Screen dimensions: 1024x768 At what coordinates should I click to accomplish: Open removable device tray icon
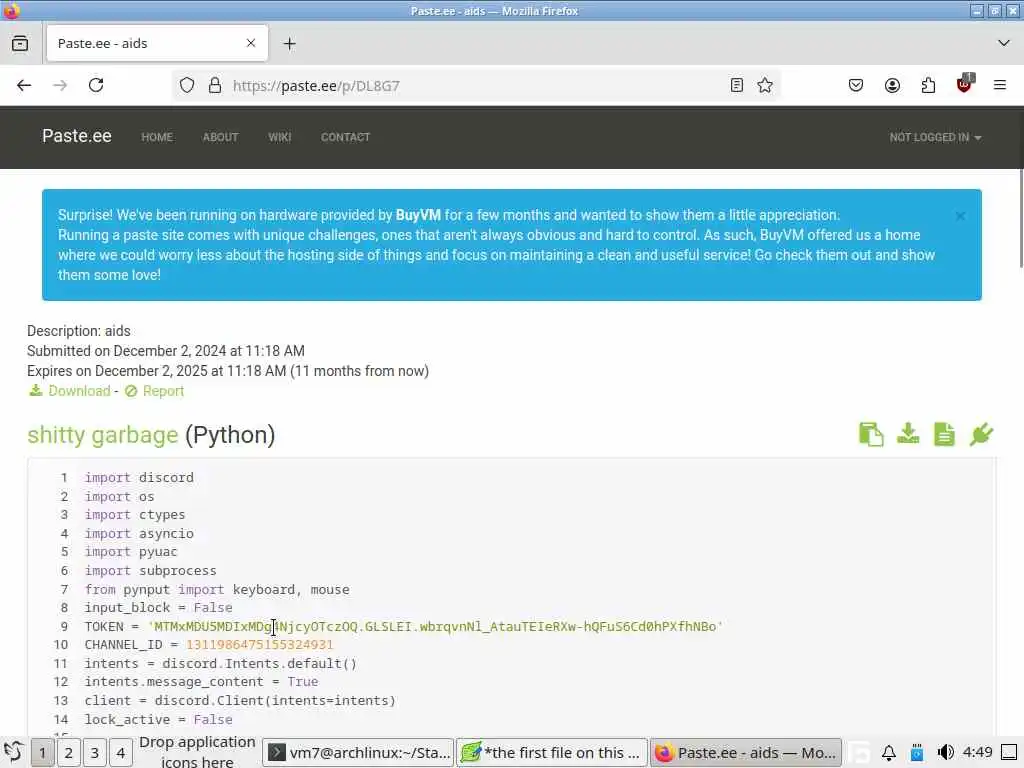point(917,753)
